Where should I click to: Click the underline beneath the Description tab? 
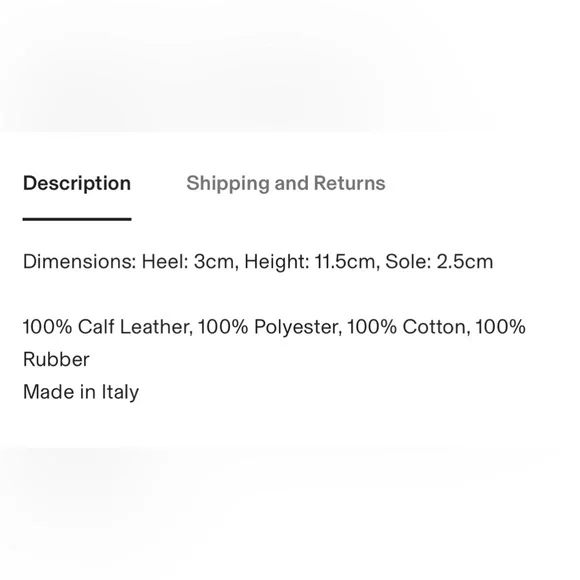tap(77, 219)
